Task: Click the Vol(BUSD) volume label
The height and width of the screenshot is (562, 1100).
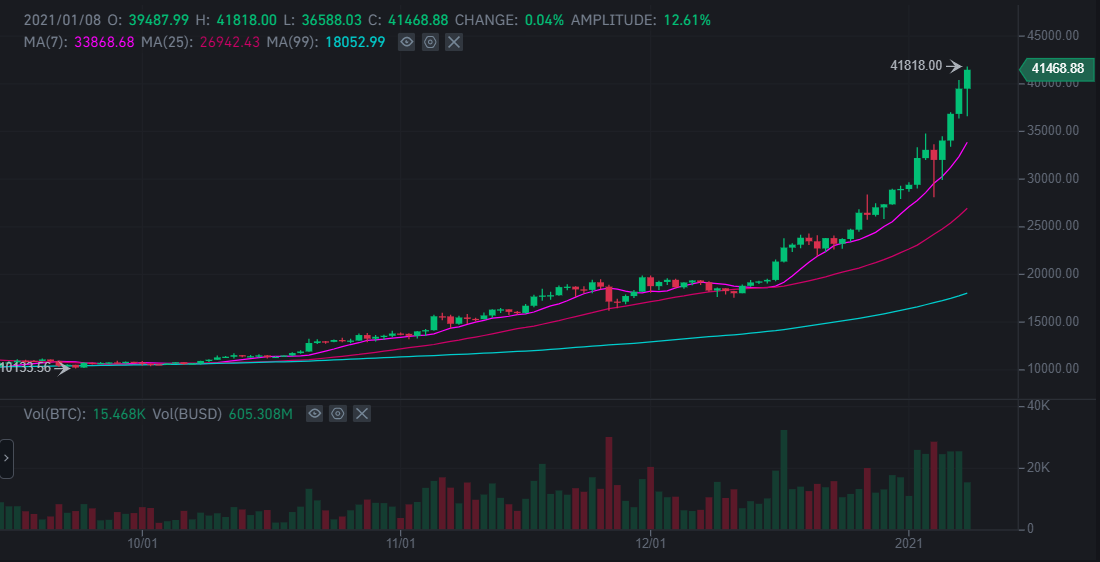Action: (x=223, y=413)
